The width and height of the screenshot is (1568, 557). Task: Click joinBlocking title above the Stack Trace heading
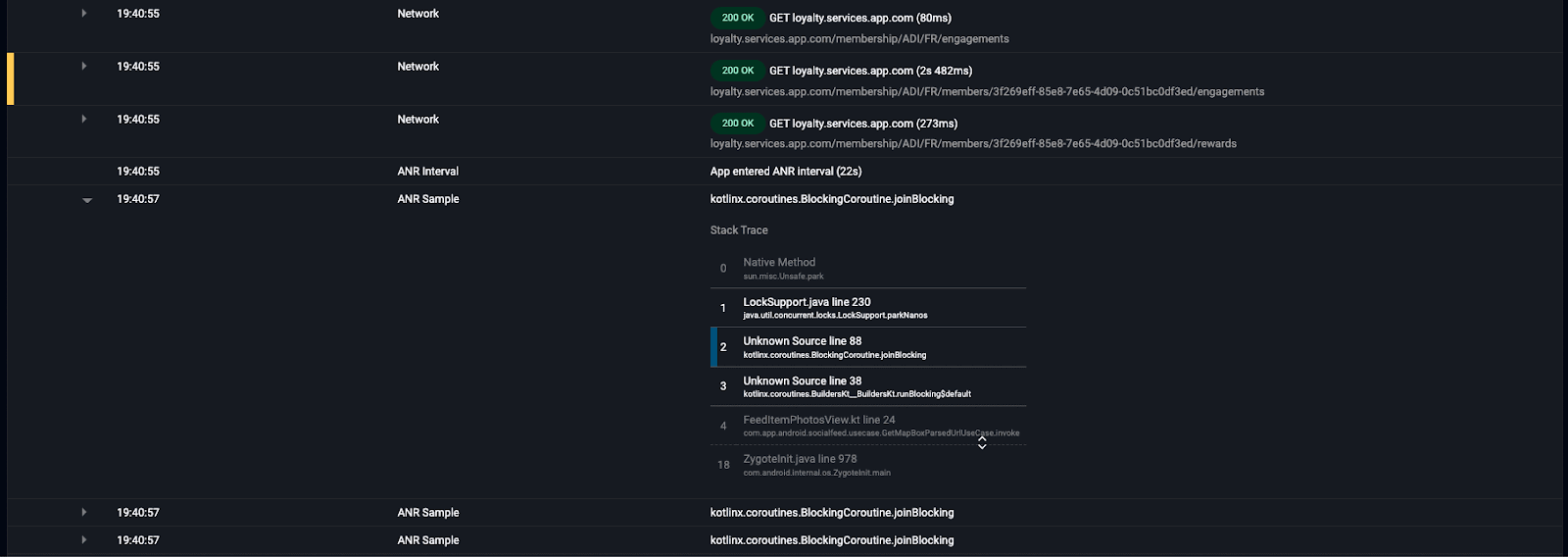tap(832, 199)
